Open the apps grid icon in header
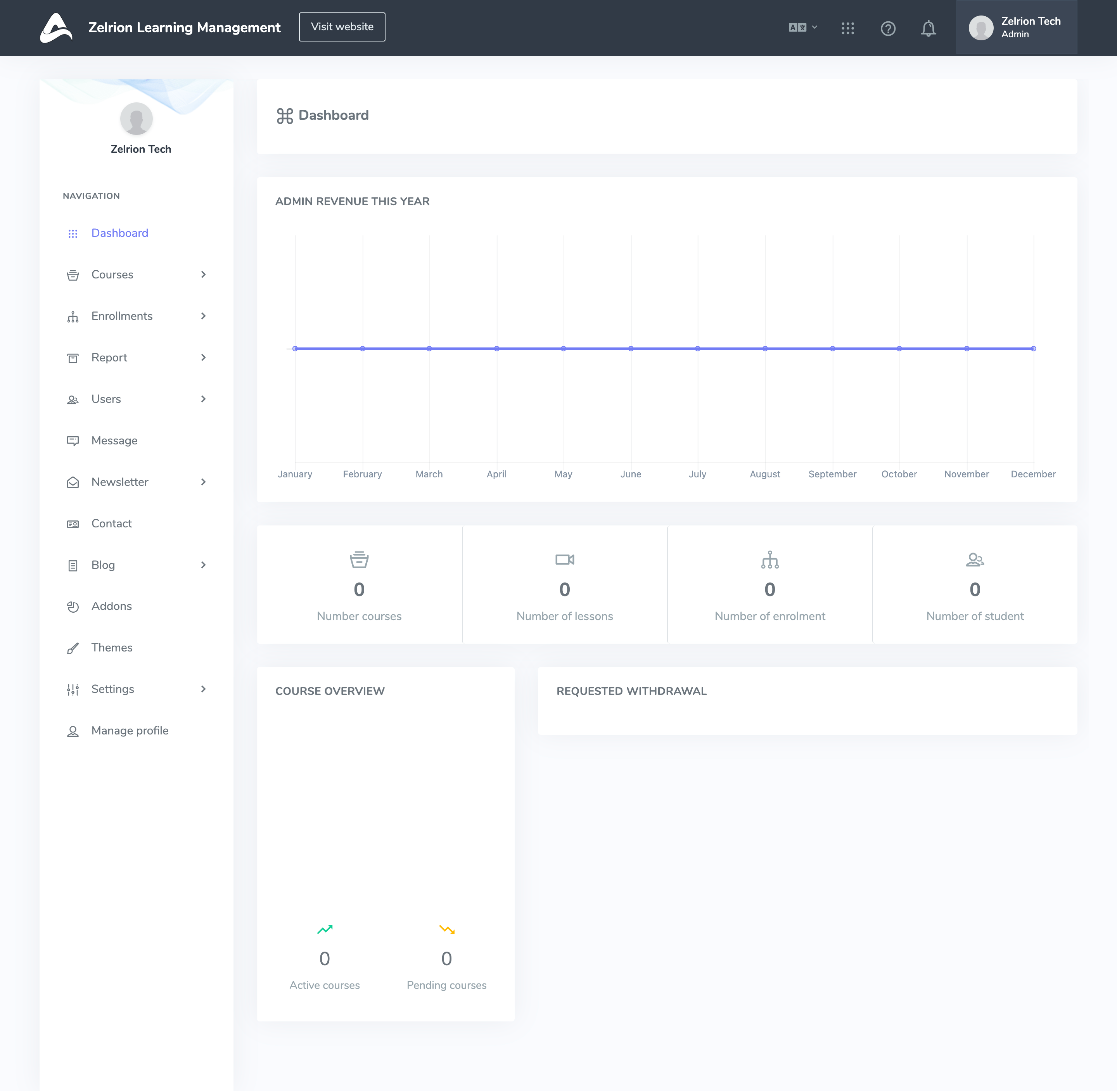Viewport: 1117px width, 1092px height. [847, 28]
